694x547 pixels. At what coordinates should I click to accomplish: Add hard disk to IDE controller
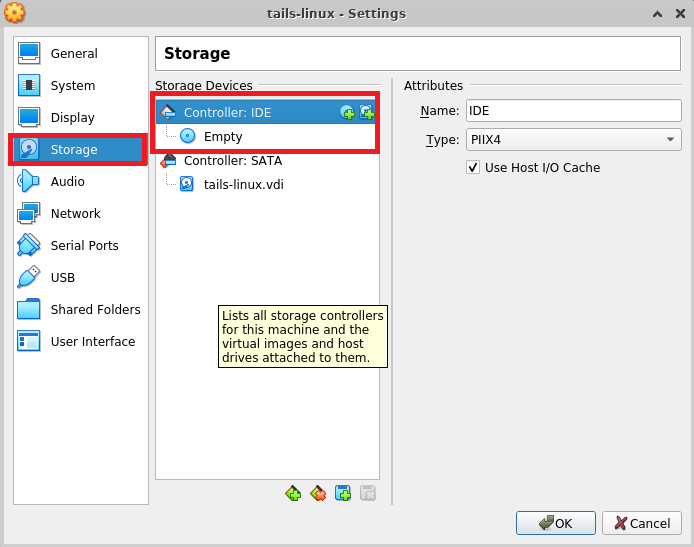pos(366,112)
